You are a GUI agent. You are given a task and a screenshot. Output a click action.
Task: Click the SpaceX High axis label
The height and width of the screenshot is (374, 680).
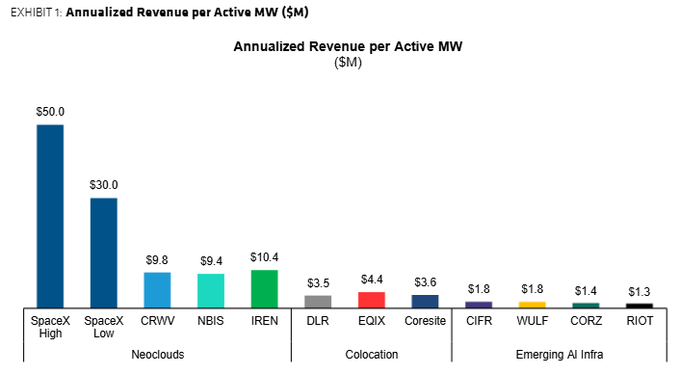[x=50, y=327]
